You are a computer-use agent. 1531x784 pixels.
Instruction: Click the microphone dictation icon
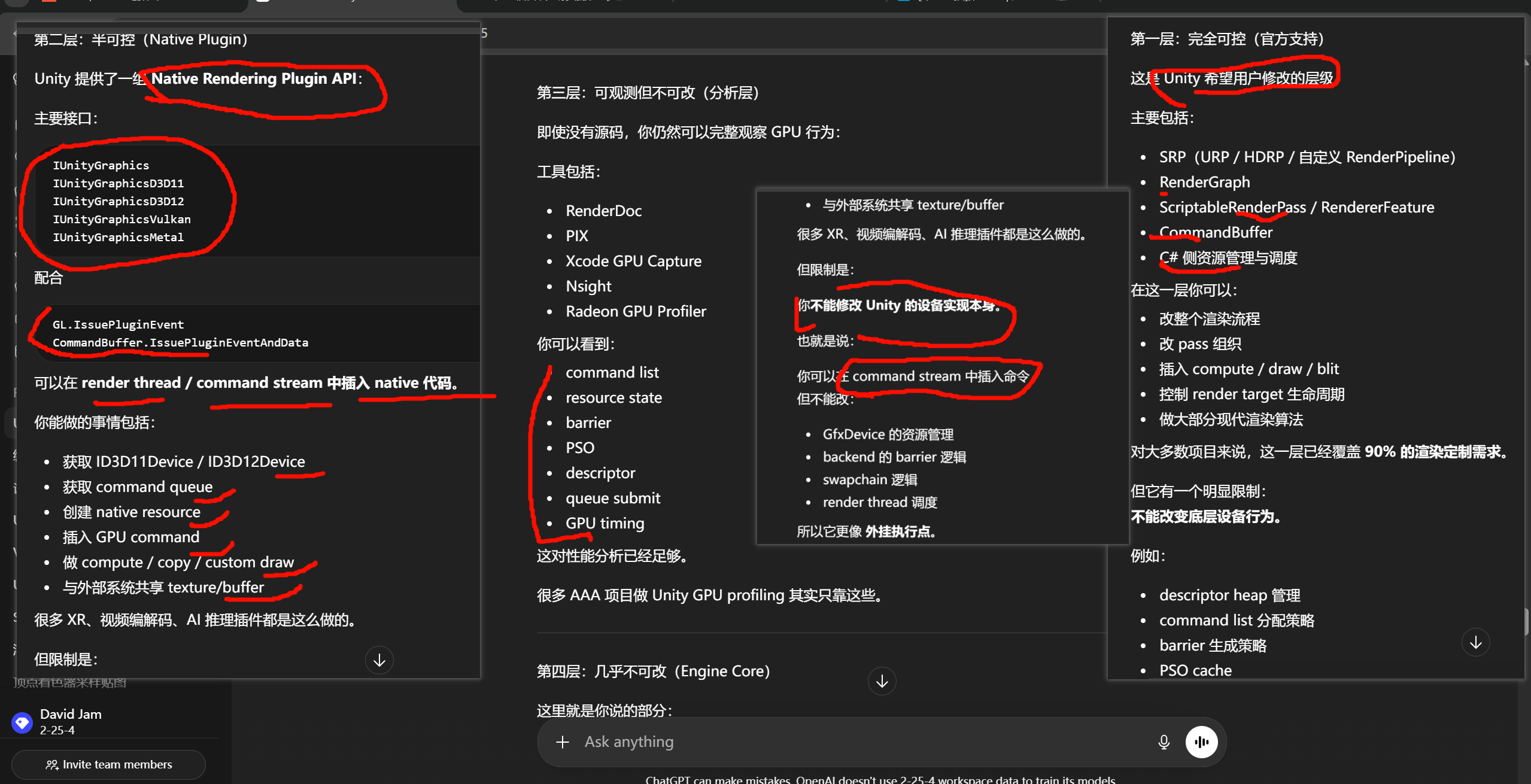(1164, 742)
